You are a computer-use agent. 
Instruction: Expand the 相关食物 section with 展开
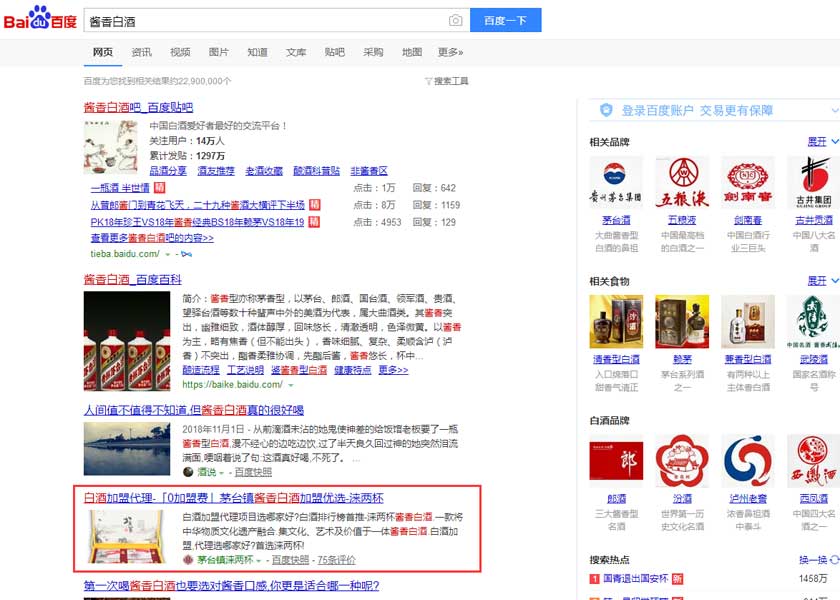823,281
